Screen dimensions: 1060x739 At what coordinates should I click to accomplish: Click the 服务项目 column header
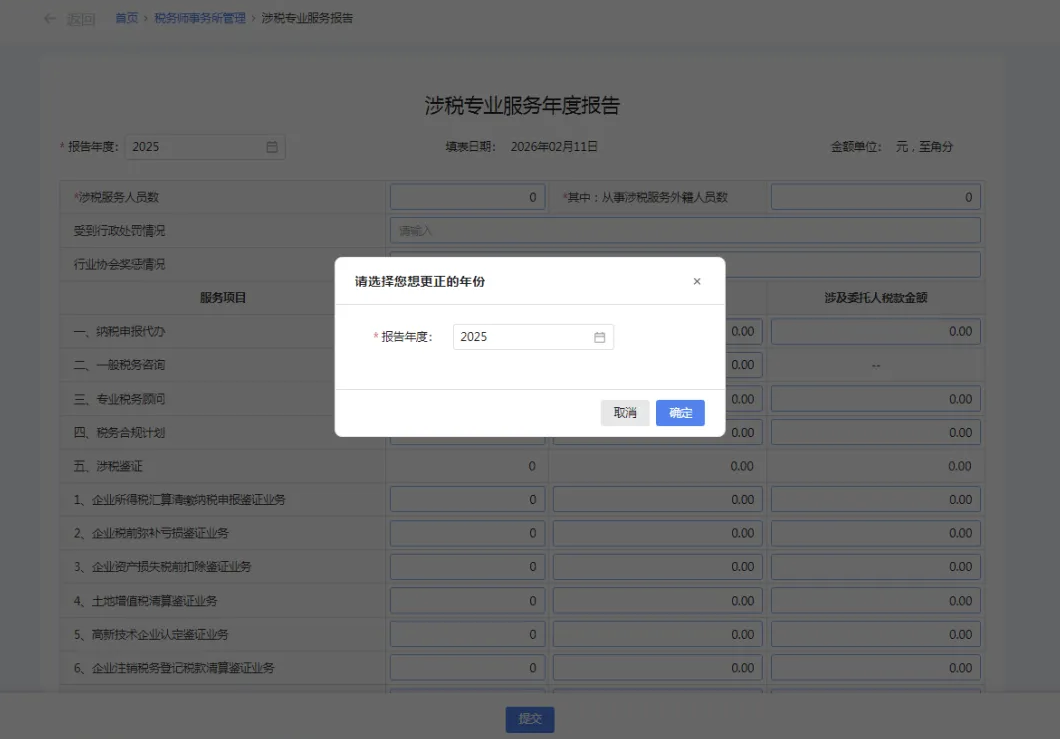222,297
